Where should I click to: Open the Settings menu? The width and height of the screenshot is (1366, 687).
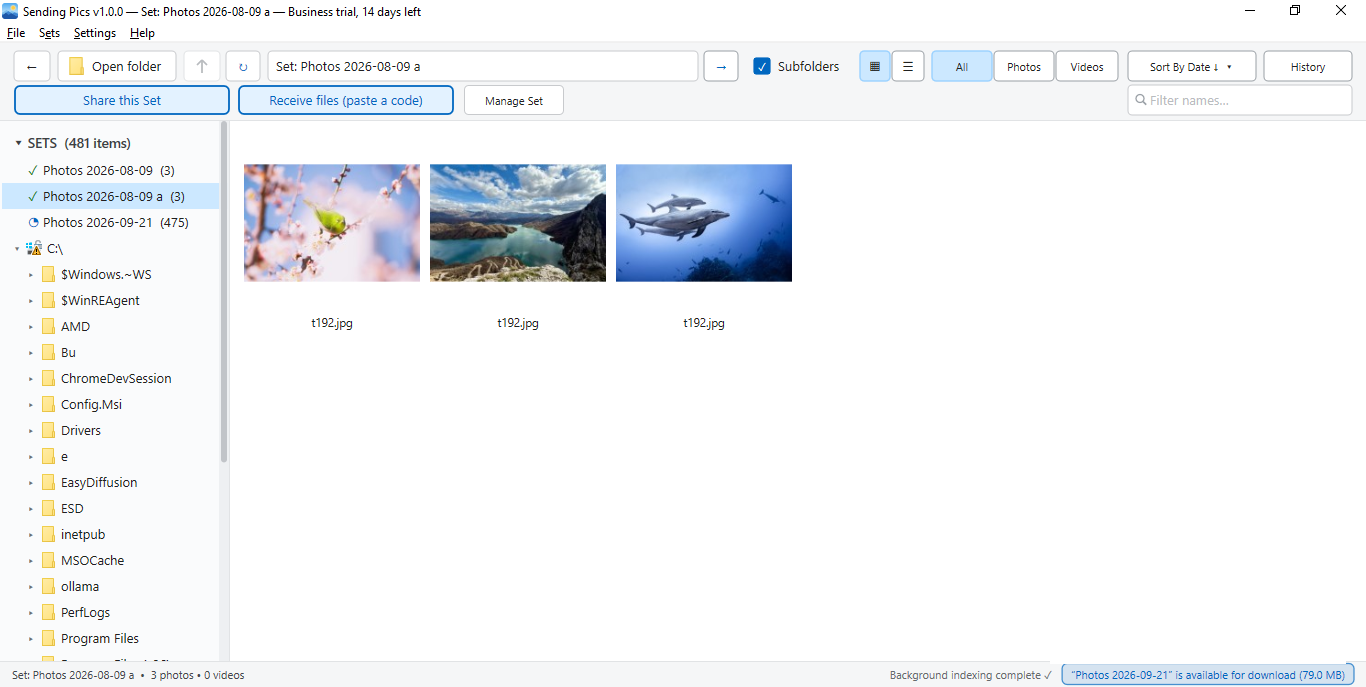(x=95, y=33)
